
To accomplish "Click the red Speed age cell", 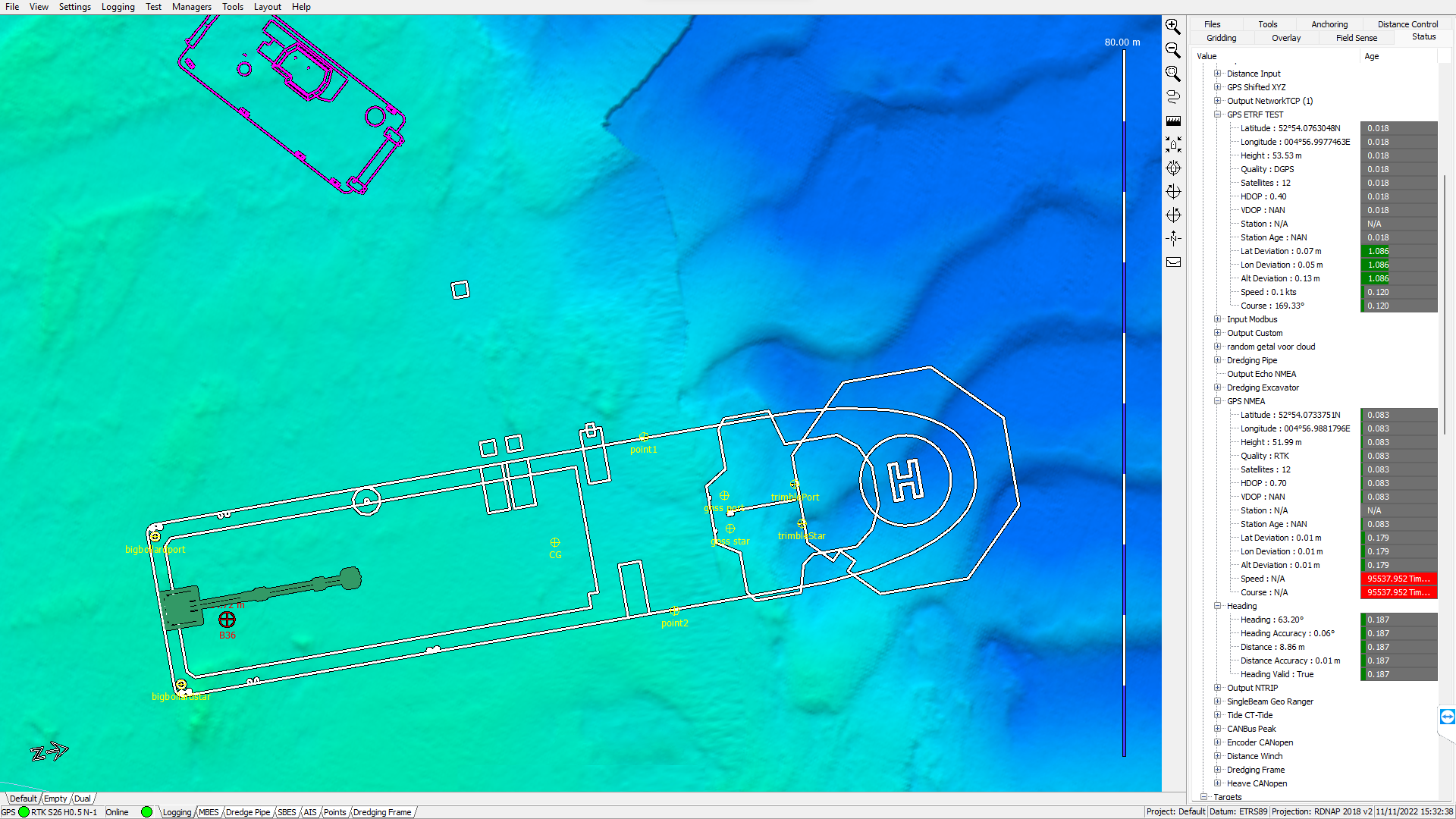I will click(x=1398, y=579).
